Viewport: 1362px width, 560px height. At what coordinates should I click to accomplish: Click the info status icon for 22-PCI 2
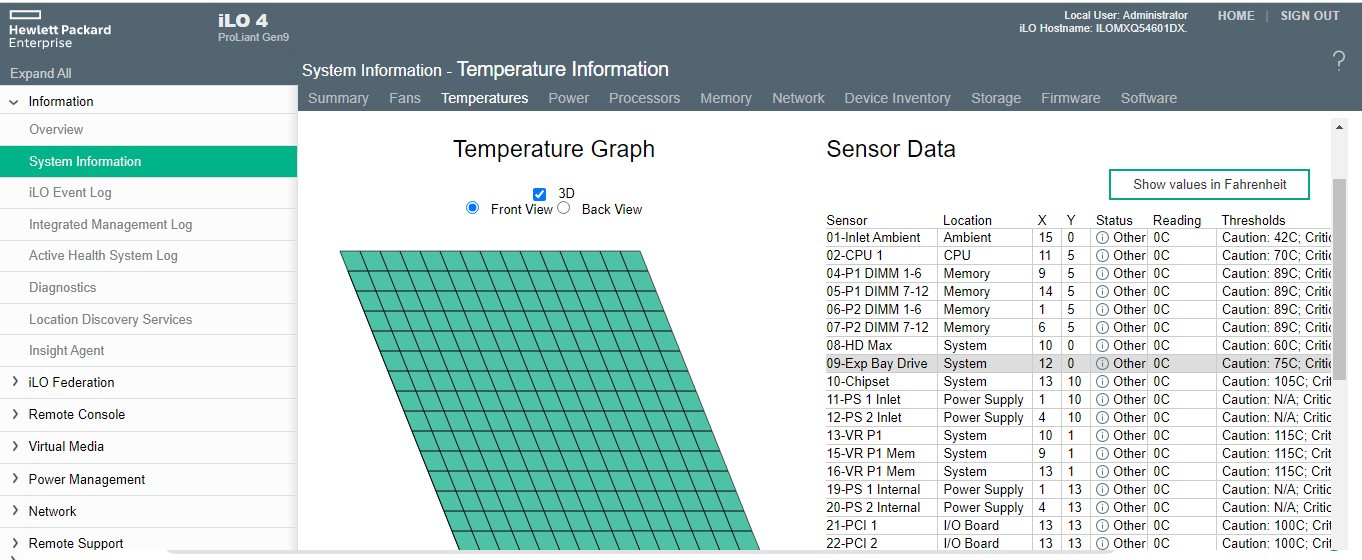[1102, 544]
